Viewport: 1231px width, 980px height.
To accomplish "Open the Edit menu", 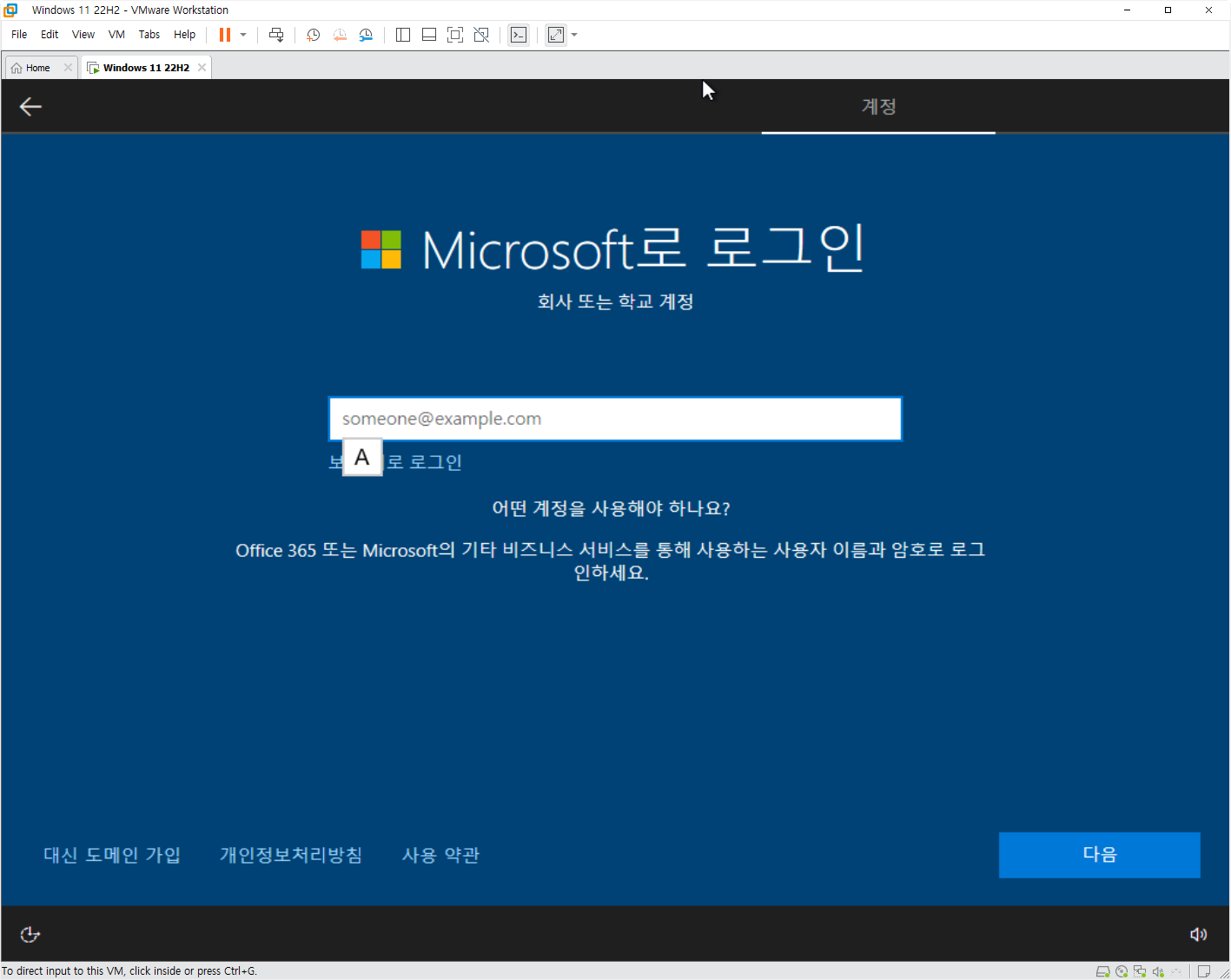I will coord(50,35).
